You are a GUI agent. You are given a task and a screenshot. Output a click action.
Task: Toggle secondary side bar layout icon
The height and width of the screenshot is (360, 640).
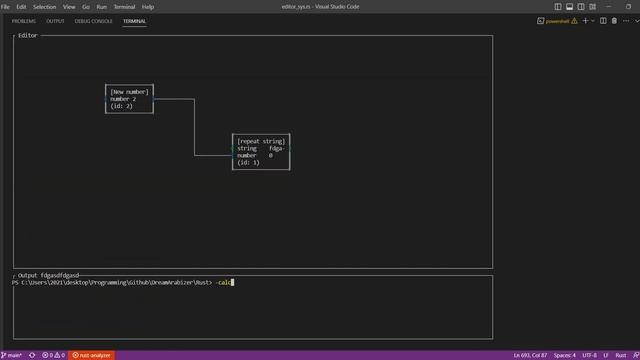click(581, 7)
